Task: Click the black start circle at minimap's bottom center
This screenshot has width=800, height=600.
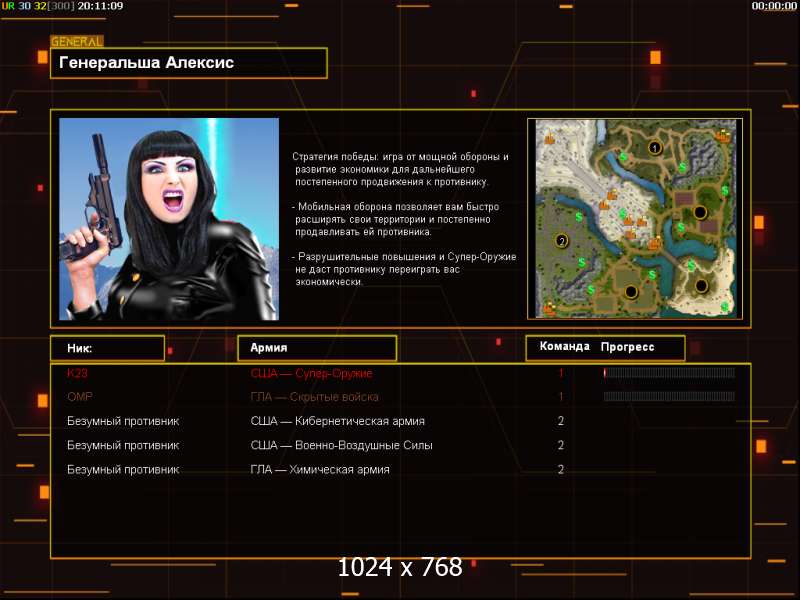Action: click(631, 292)
